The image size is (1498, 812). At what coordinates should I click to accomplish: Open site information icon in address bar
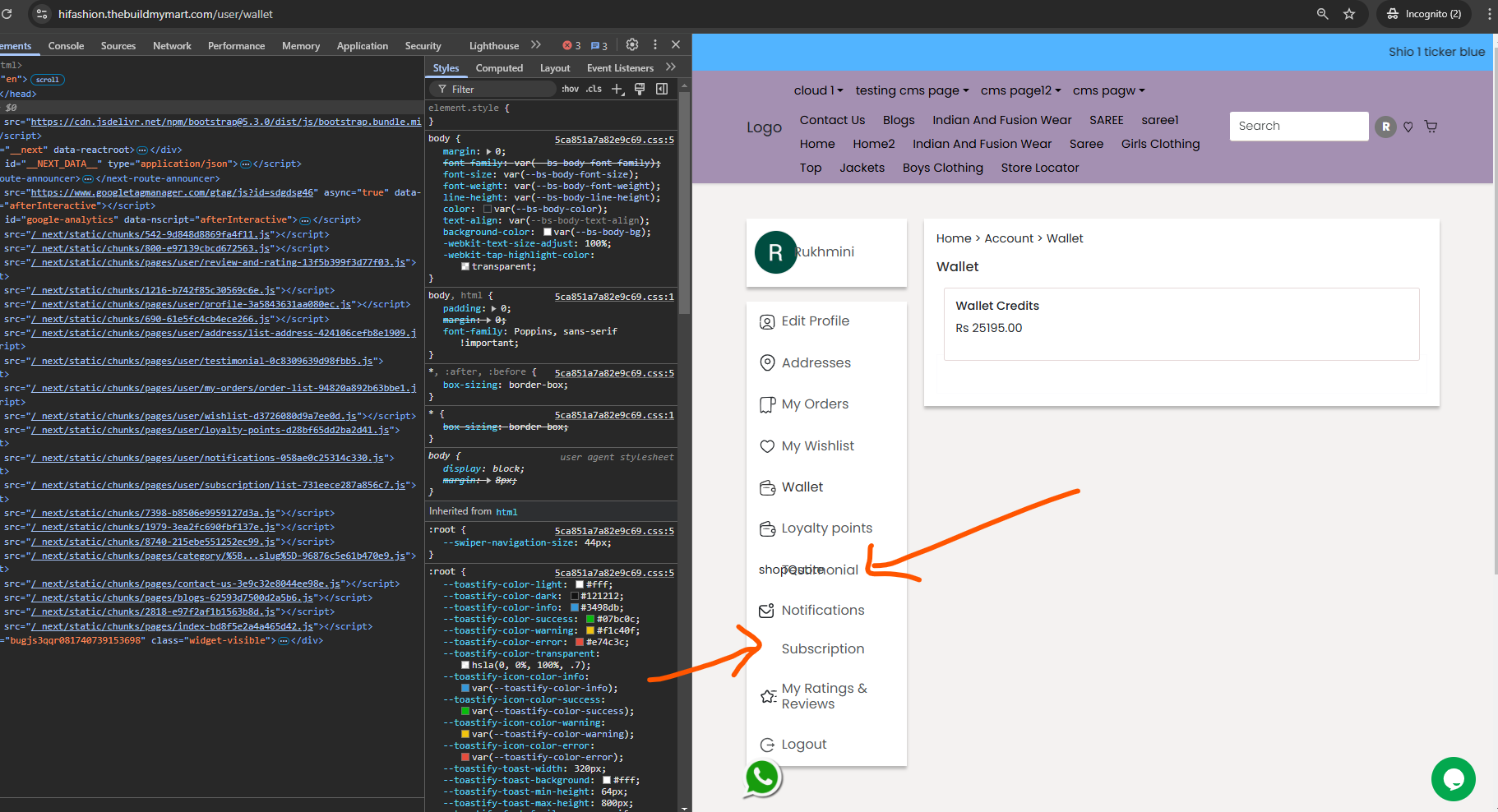[42, 14]
